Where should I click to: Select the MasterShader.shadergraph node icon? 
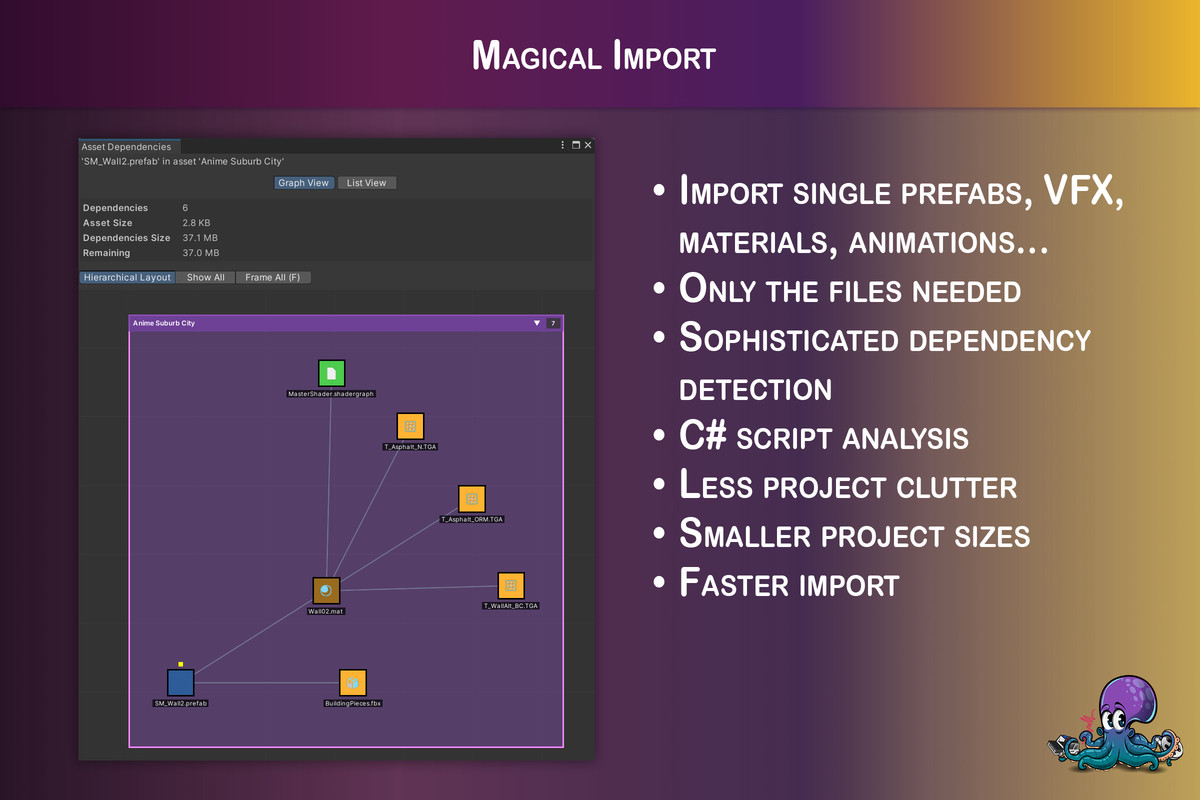click(x=331, y=374)
